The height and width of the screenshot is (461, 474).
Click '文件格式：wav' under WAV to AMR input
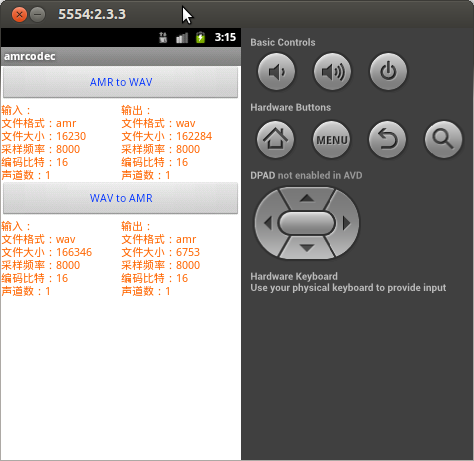pyautogui.click(x=38, y=239)
